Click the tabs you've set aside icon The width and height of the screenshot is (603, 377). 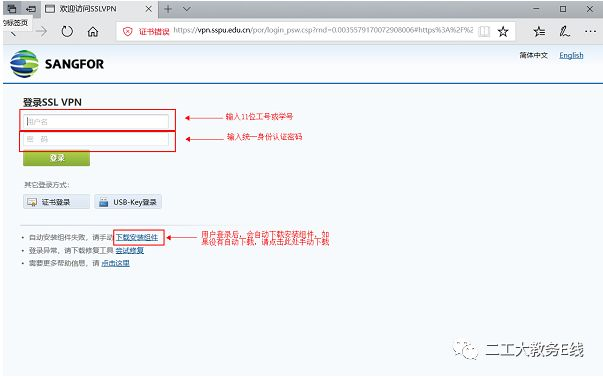click(x=12, y=9)
